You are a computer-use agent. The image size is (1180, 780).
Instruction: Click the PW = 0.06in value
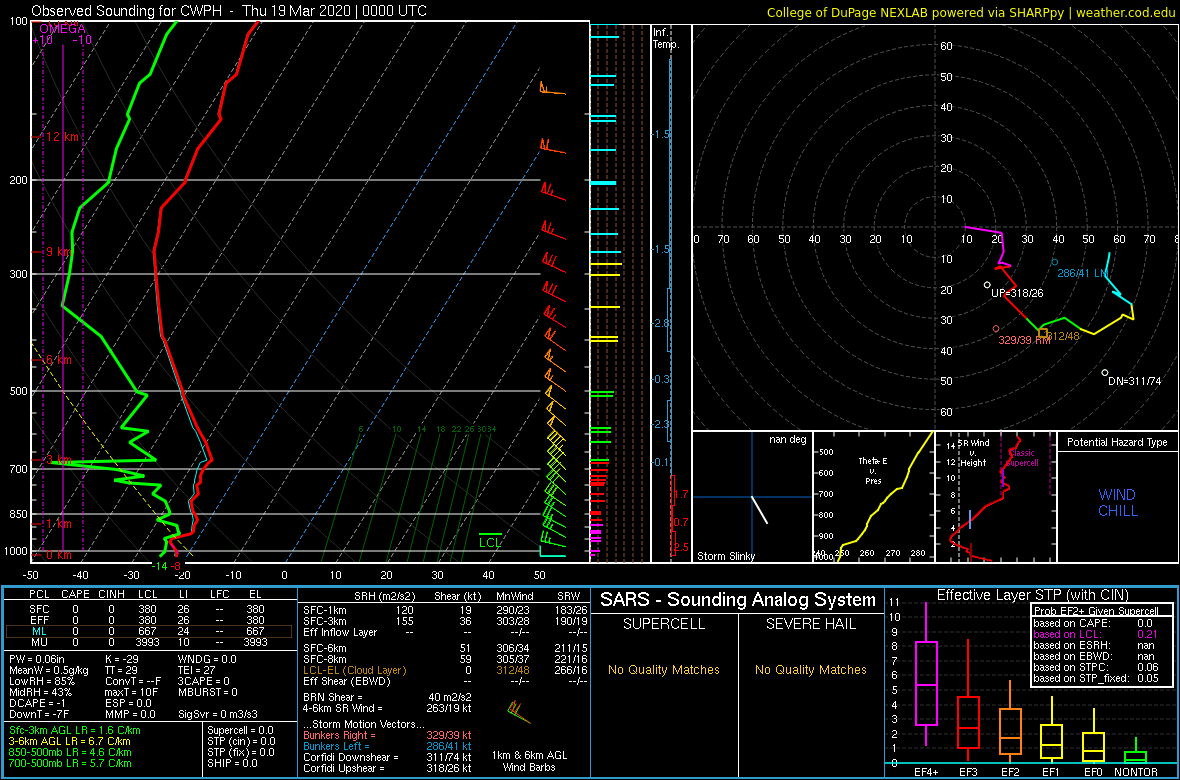pyautogui.click(x=43, y=660)
